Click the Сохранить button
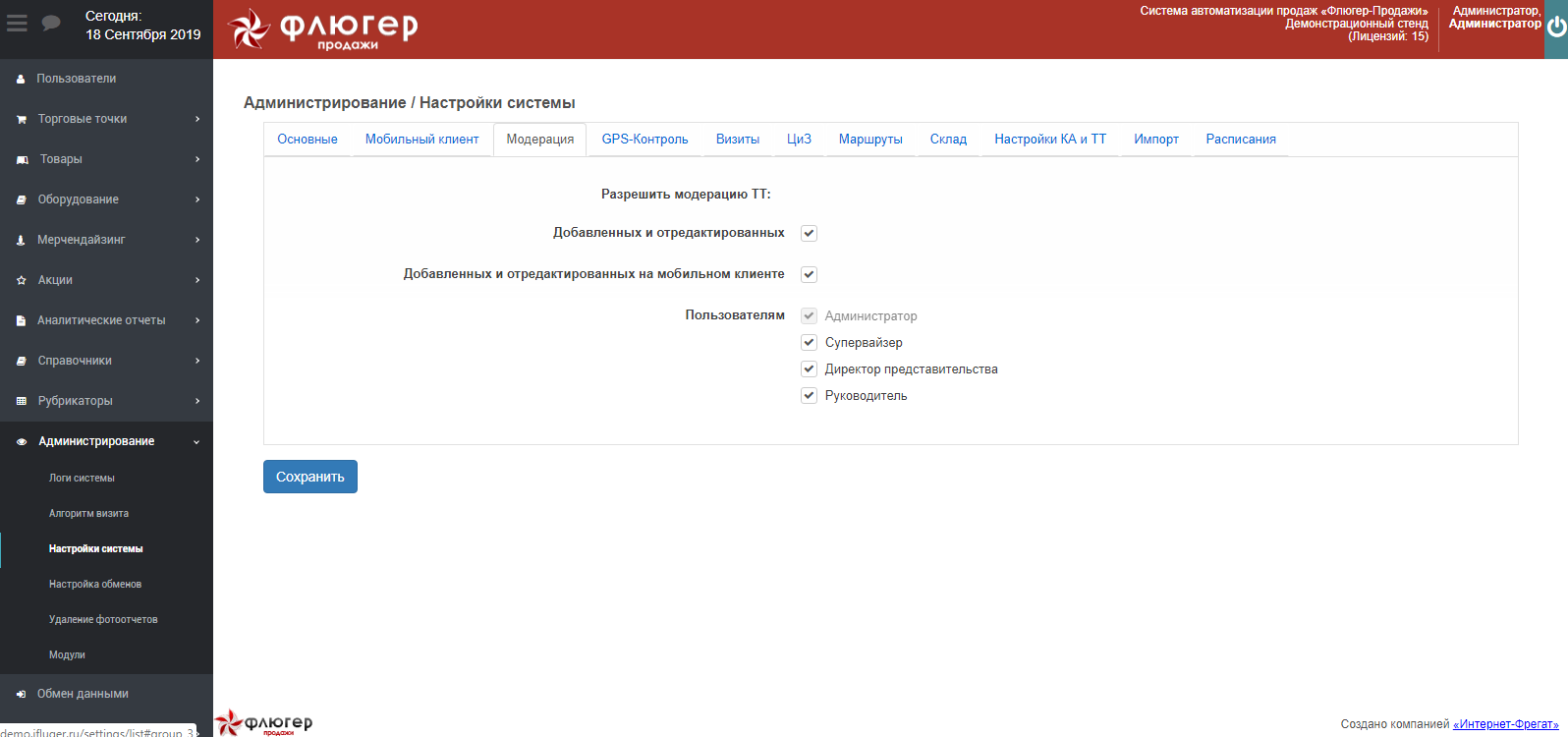Screen dimensions: 1568x737 click(310, 477)
